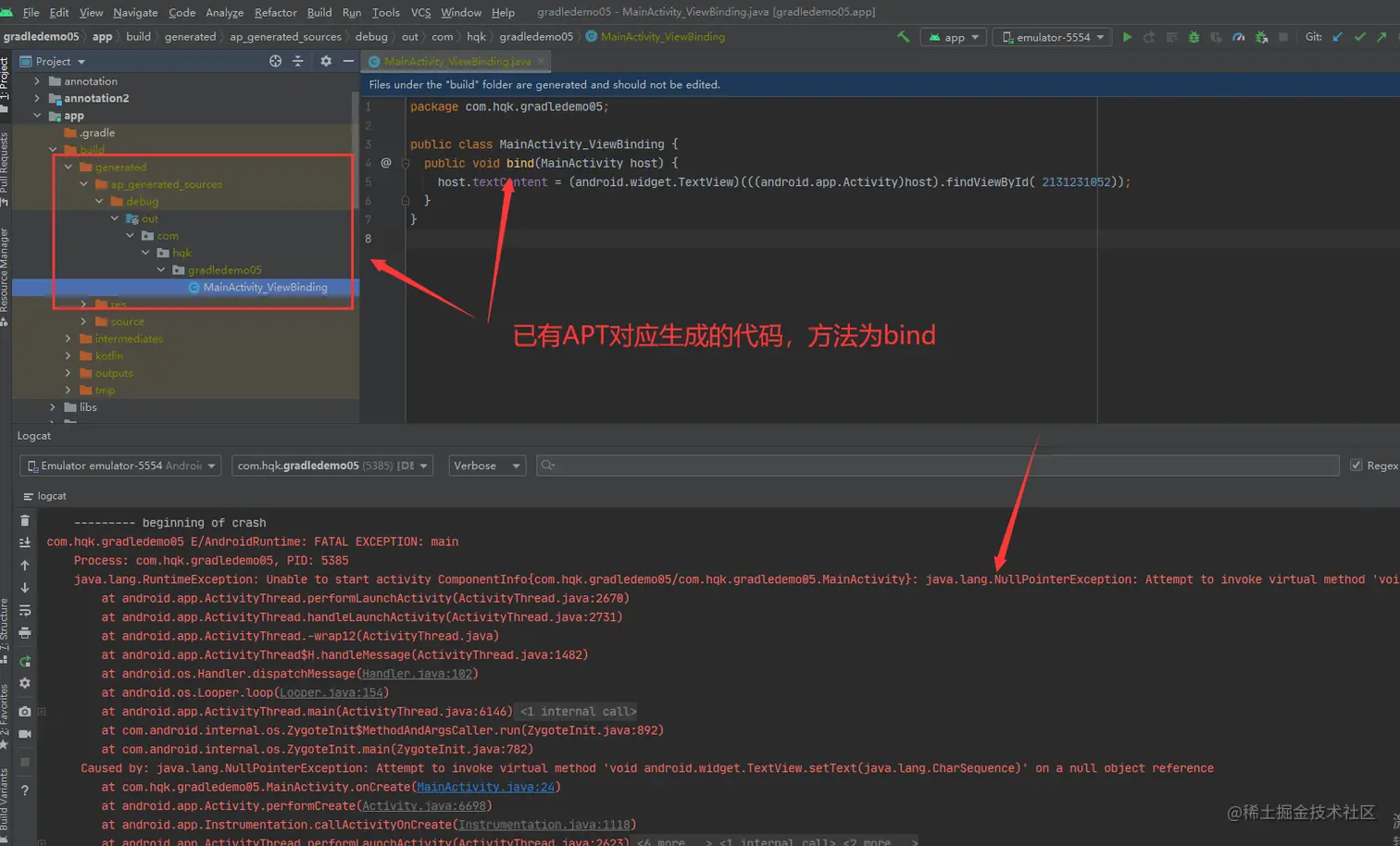Open the Emulator emulator-5554 logcat device dropdown
The width and height of the screenshot is (1400, 846).
click(x=120, y=466)
